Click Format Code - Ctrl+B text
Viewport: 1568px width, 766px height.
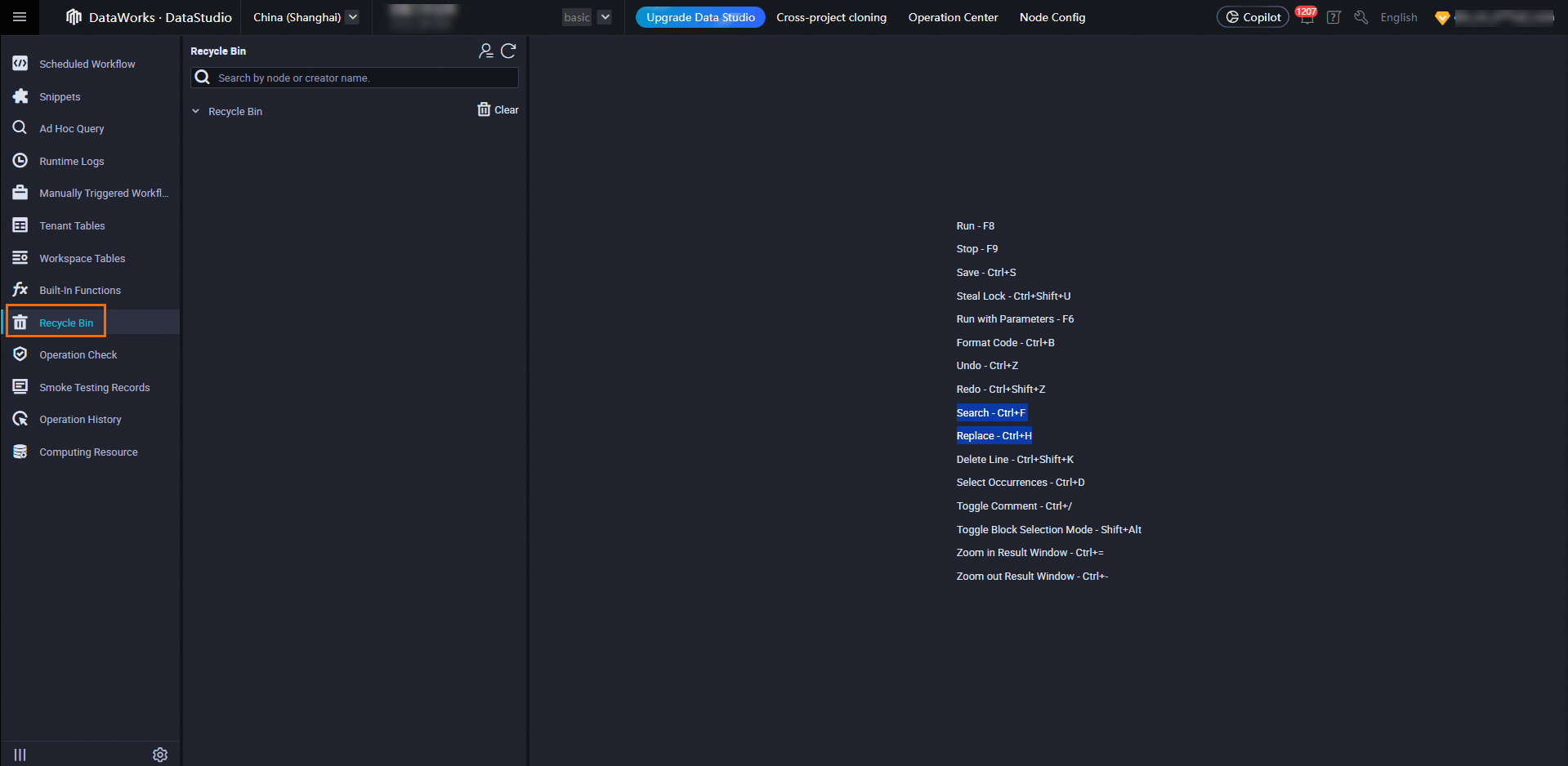pos(1005,342)
